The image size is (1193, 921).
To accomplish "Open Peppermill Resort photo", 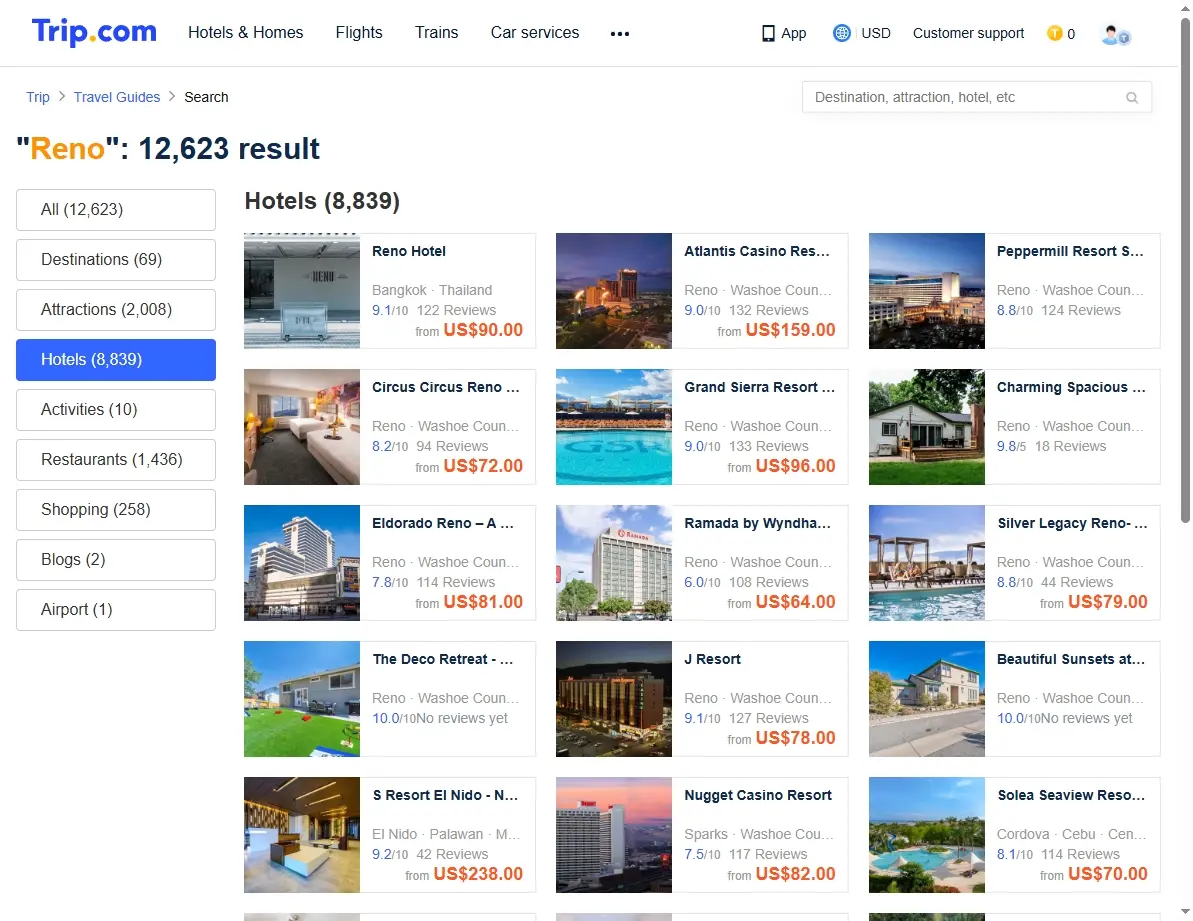I will coord(927,291).
